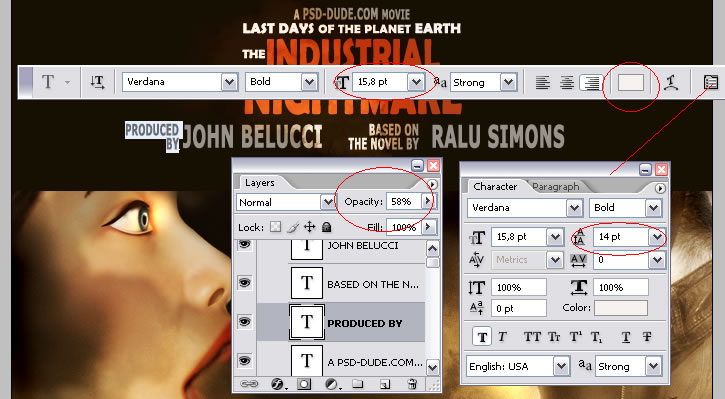Open font family Verdana dropdown in options bar
The width and height of the screenshot is (725, 399).
coord(229,82)
